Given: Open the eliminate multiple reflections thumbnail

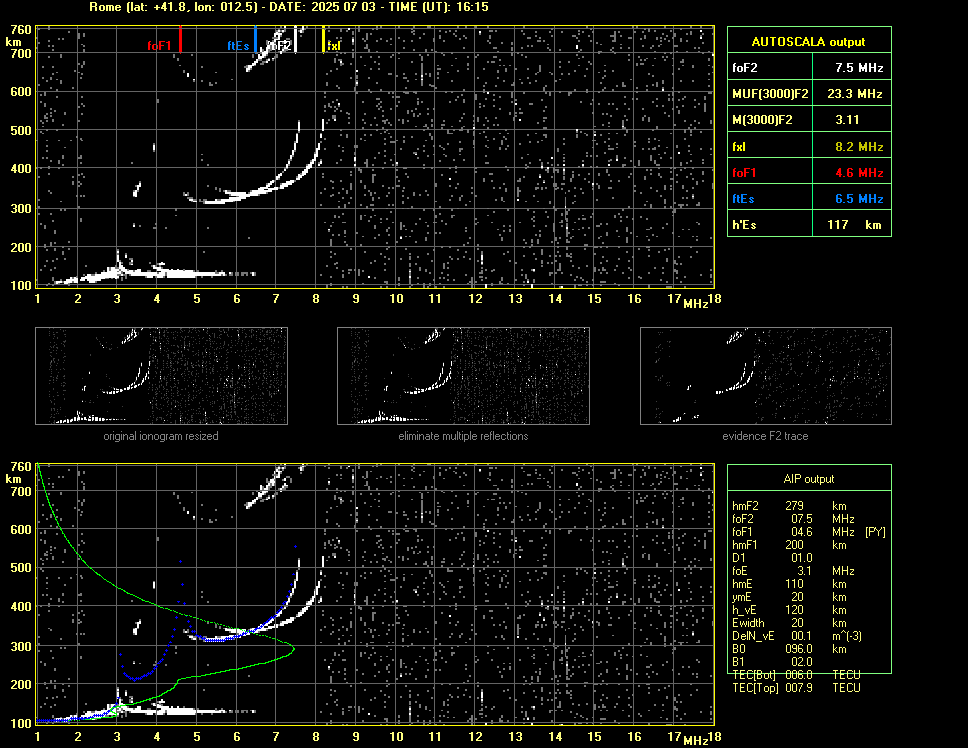Looking at the screenshot, I should 463,376.
